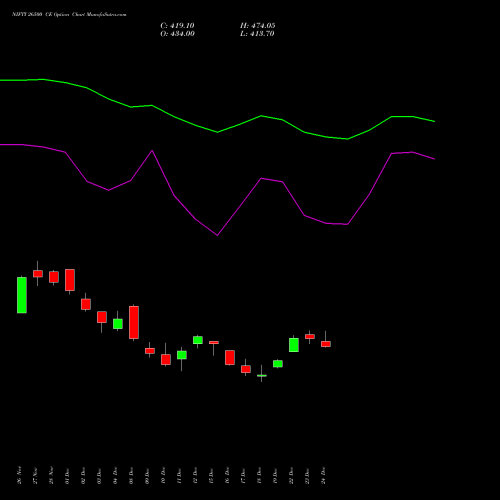The image size is (500, 500).
Task: Click the tall green candle above 26 Nov
Action: click(22, 295)
